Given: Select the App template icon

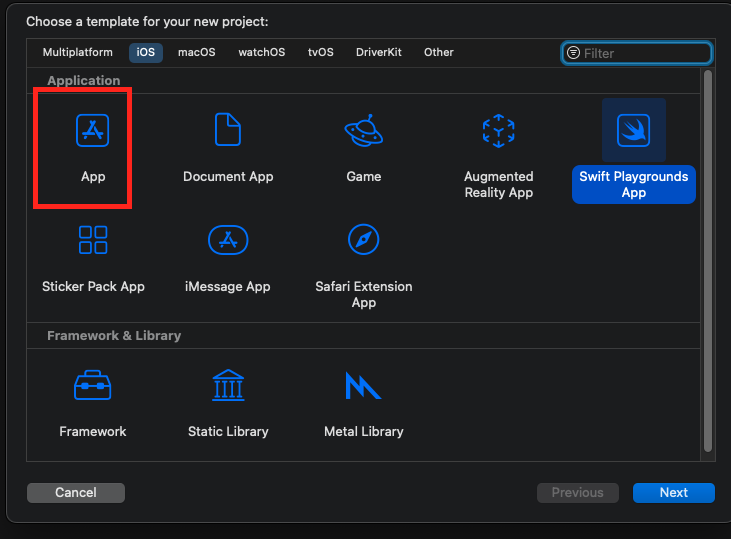Looking at the screenshot, I should click(92, 130).
